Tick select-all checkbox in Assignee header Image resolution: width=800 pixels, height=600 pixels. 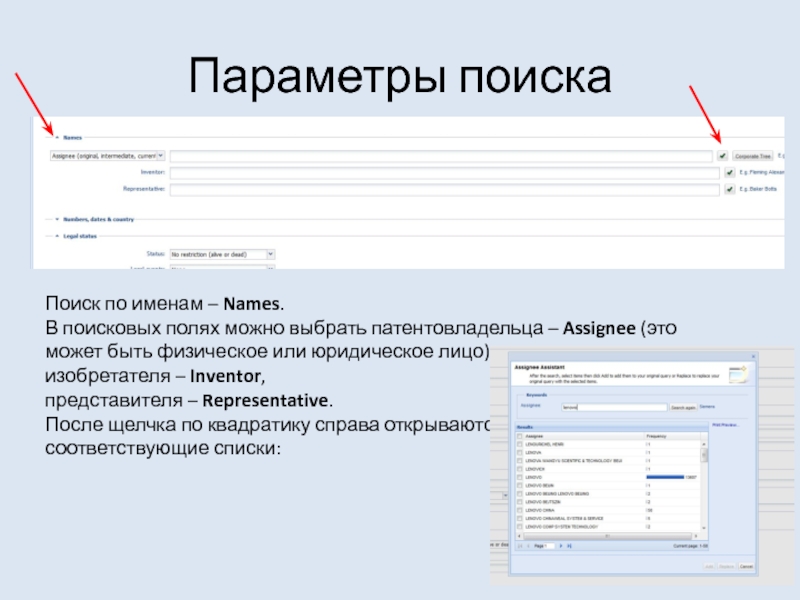520,436
